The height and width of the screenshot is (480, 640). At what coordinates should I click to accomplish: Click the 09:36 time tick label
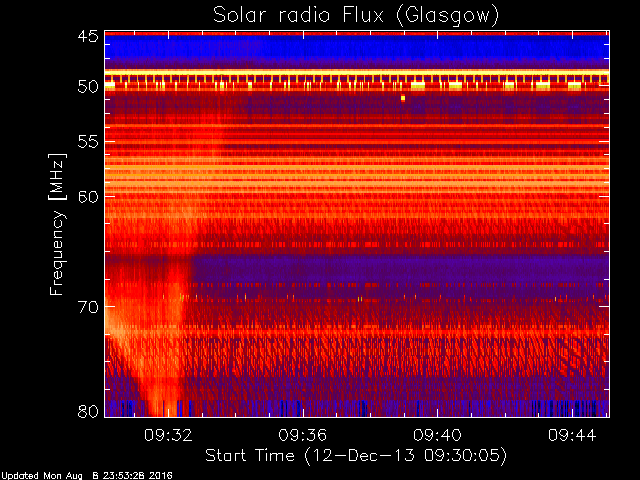302,435
